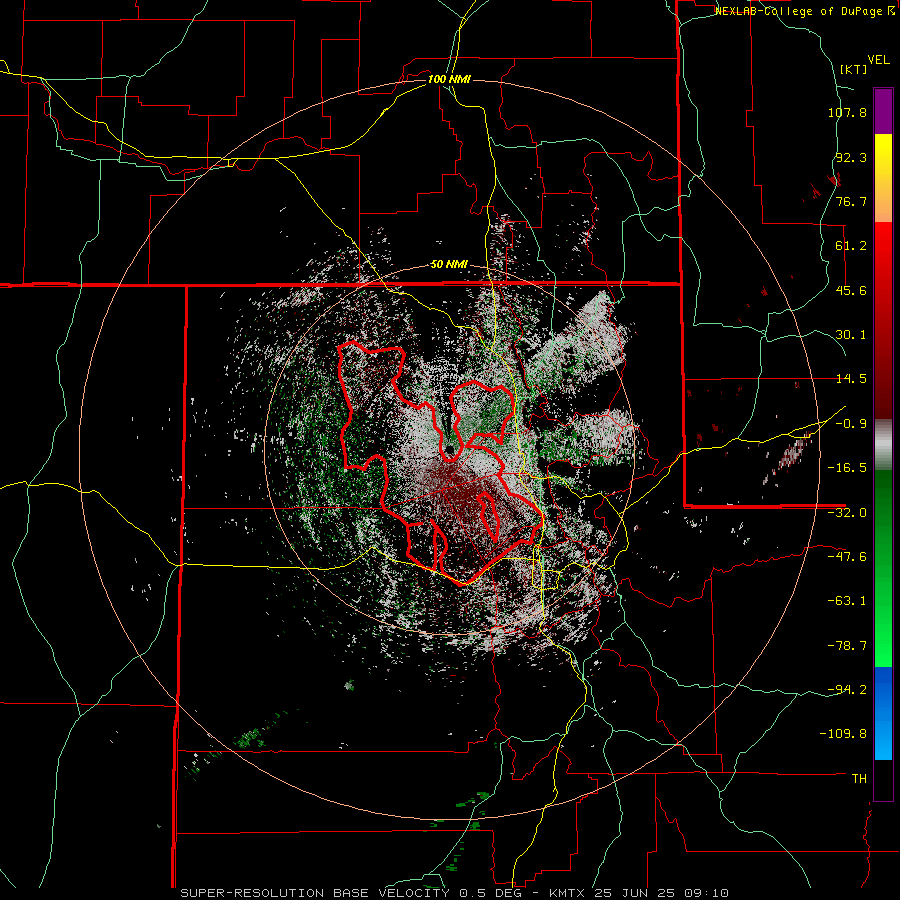Select the 30.1 scale value
Screen dimensions: 900x900
851,335
